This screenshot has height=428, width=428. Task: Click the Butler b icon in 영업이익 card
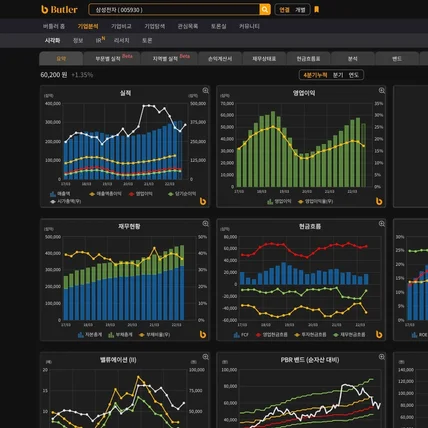tap(379, 201)
